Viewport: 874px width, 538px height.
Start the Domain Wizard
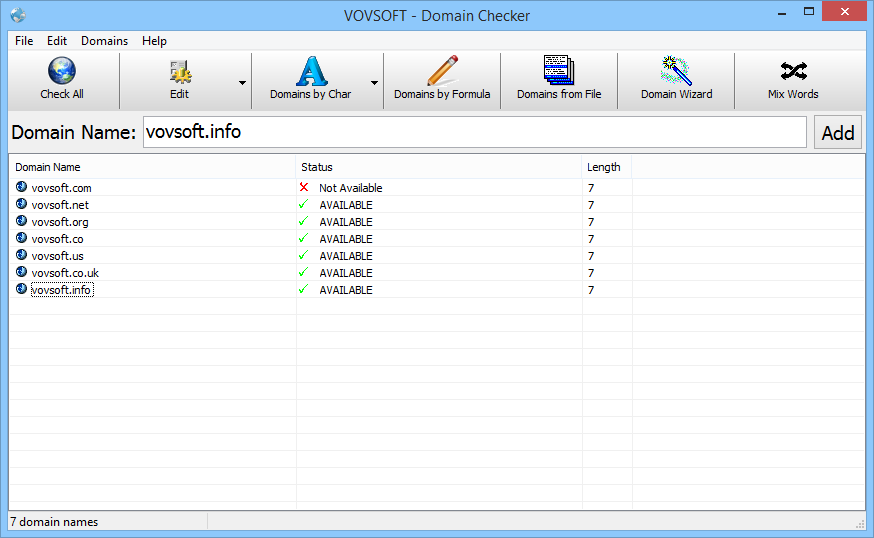[x=676, y=81]
